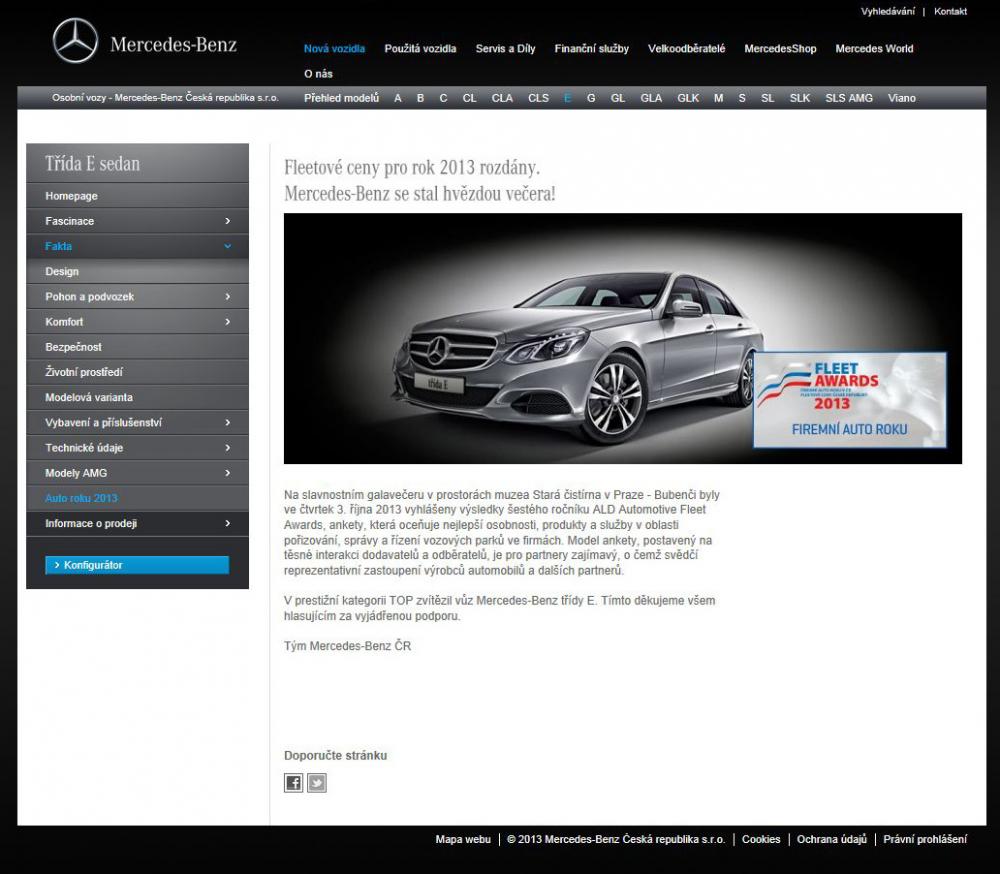Open Servis a Díly menu
This screenshot has height=874, width=1000.
[x=505, y=48]
